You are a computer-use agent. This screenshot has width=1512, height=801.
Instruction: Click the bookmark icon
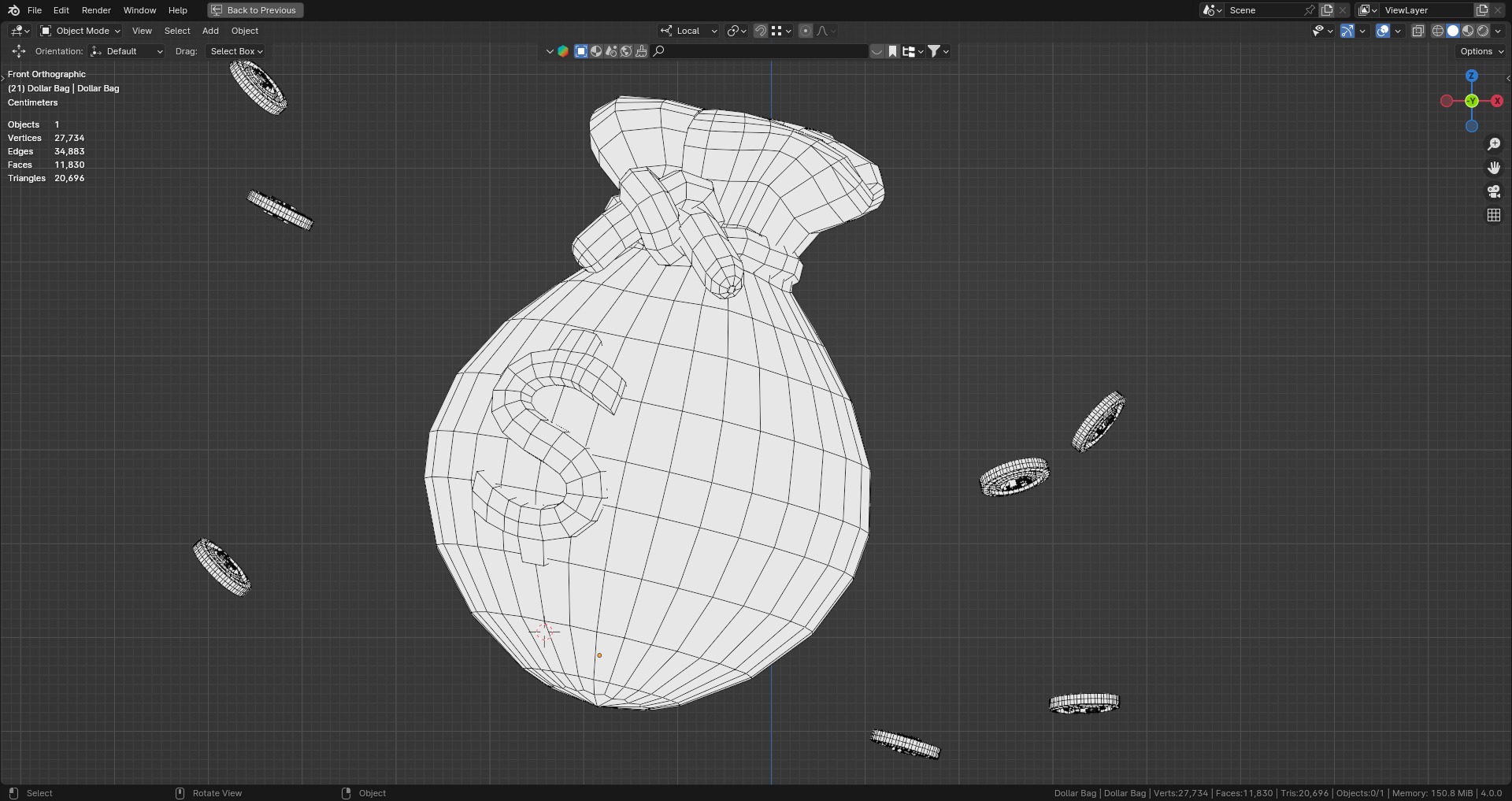pyautogui.click(x=892, y=51)
